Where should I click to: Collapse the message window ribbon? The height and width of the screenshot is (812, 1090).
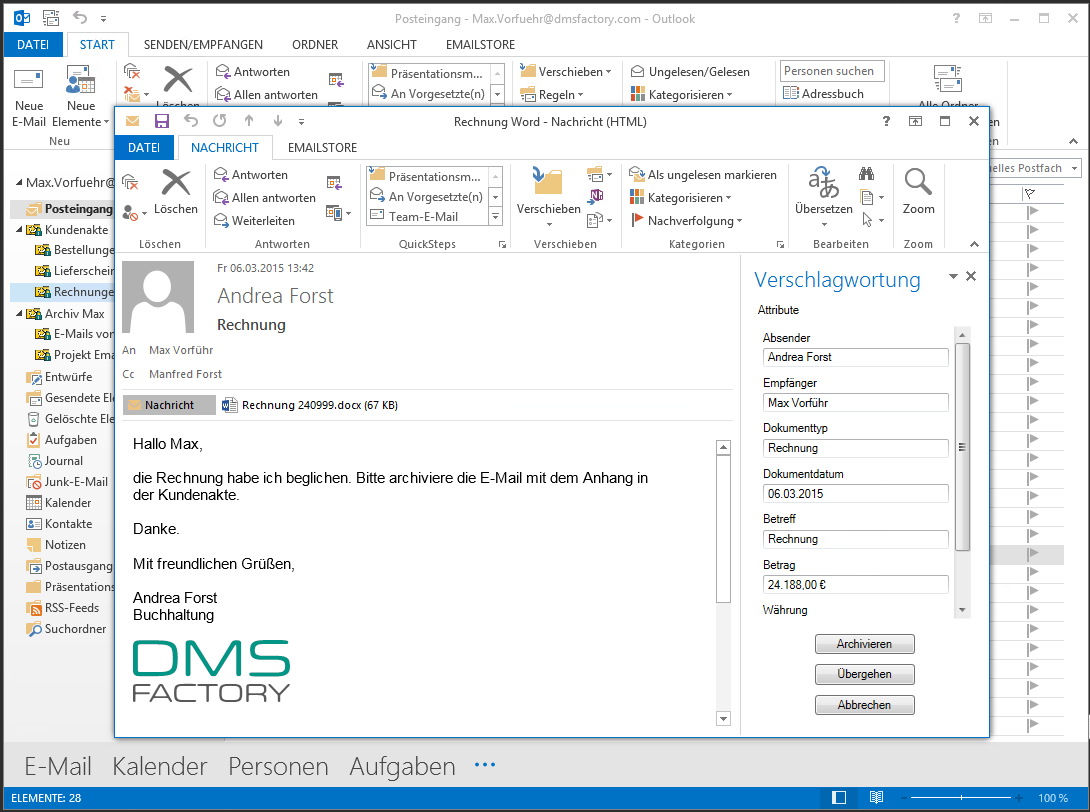974,244
